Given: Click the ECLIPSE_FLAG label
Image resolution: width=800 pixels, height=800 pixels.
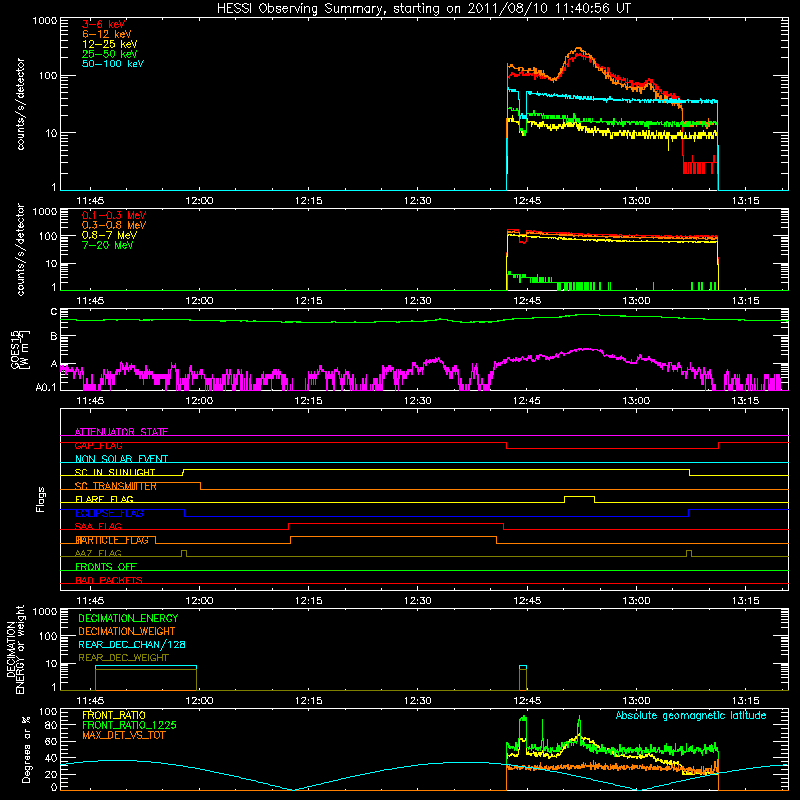Looking at the screenshot, I should (x=109, y=513).
